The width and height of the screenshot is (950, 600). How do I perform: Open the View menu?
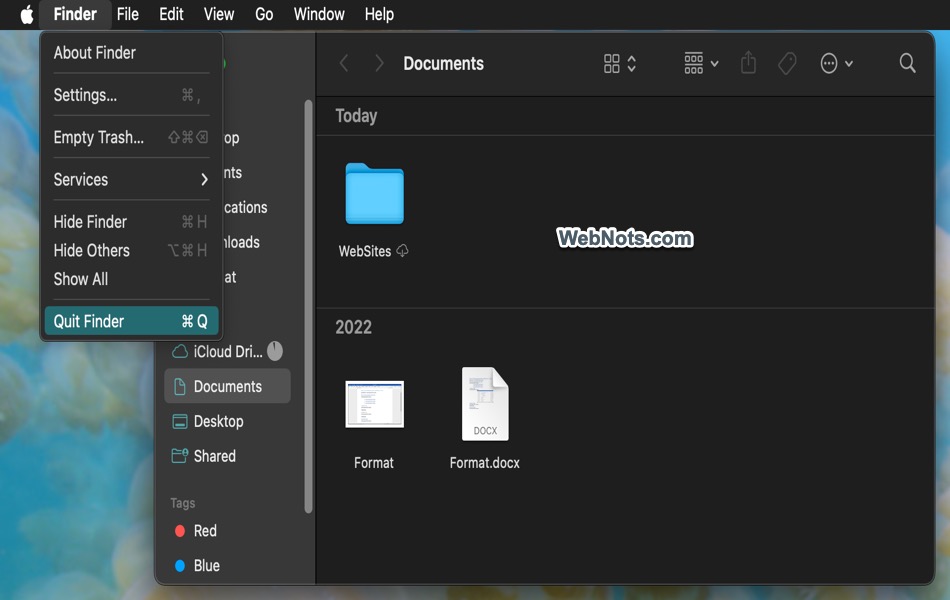tap(219, 14)
